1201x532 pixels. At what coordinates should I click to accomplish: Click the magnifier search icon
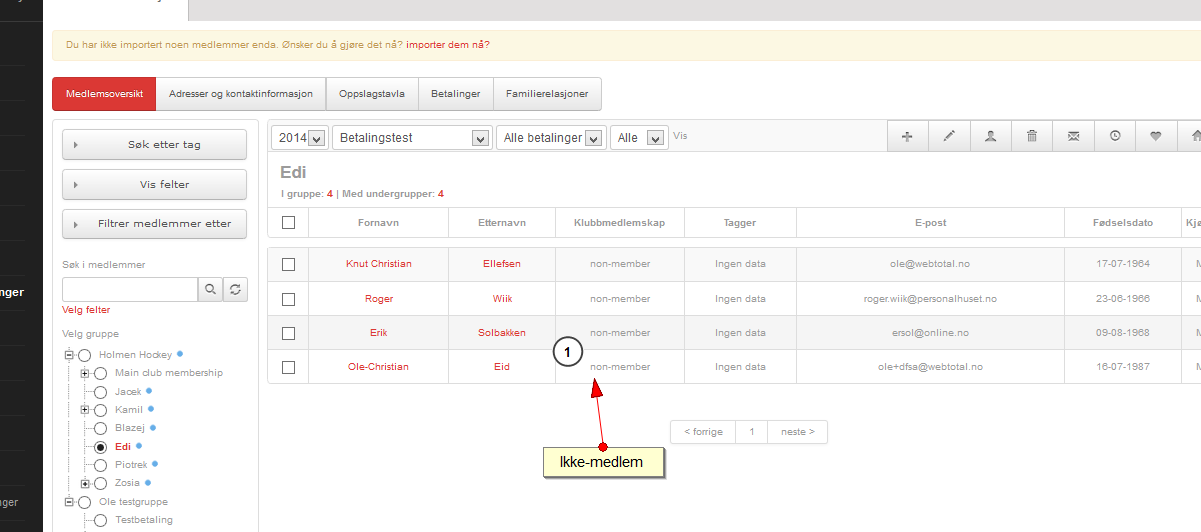[210, 290]
